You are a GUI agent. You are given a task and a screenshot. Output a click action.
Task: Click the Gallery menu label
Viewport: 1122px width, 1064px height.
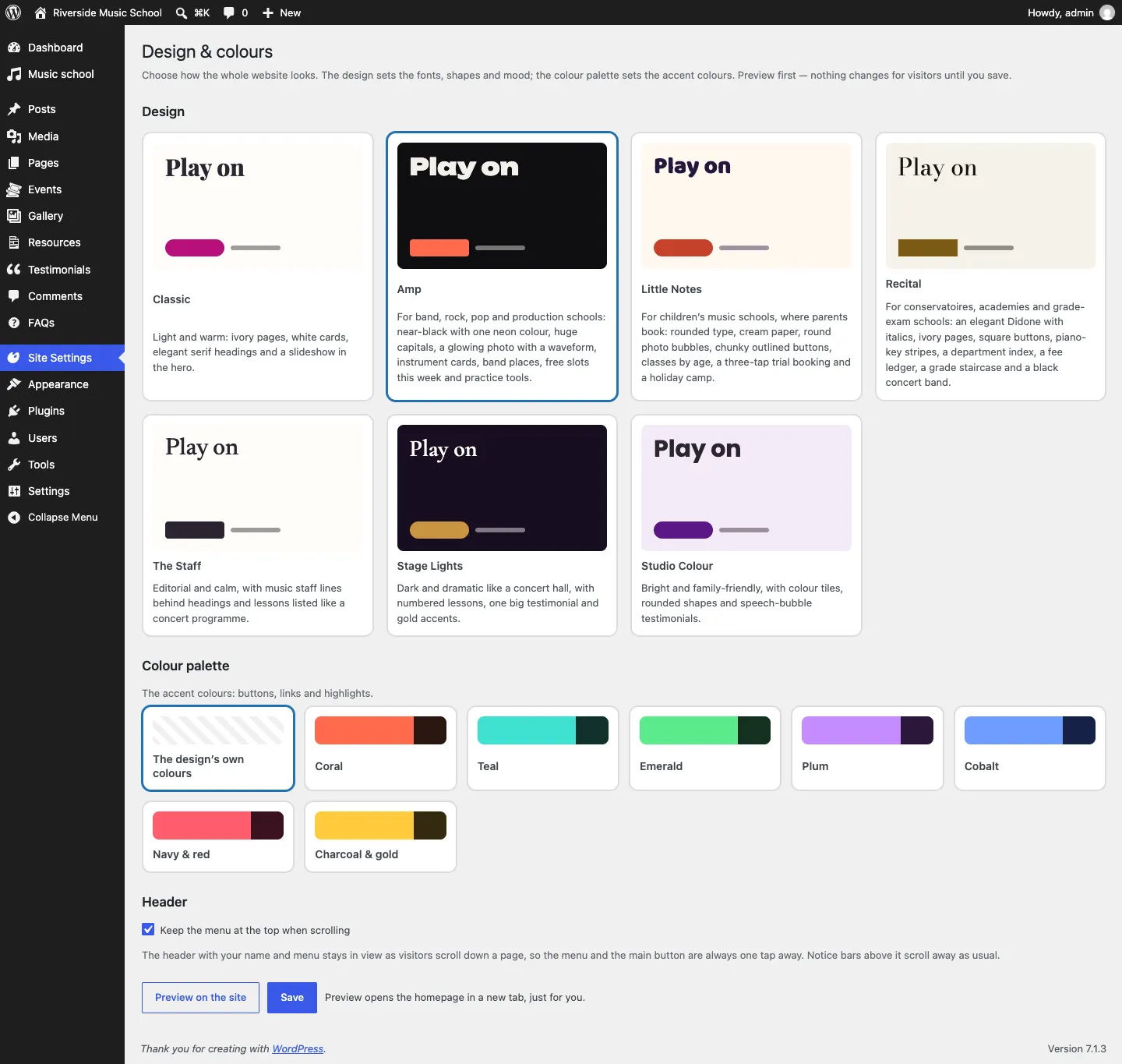pyautogui.click(x=45, y=216)
